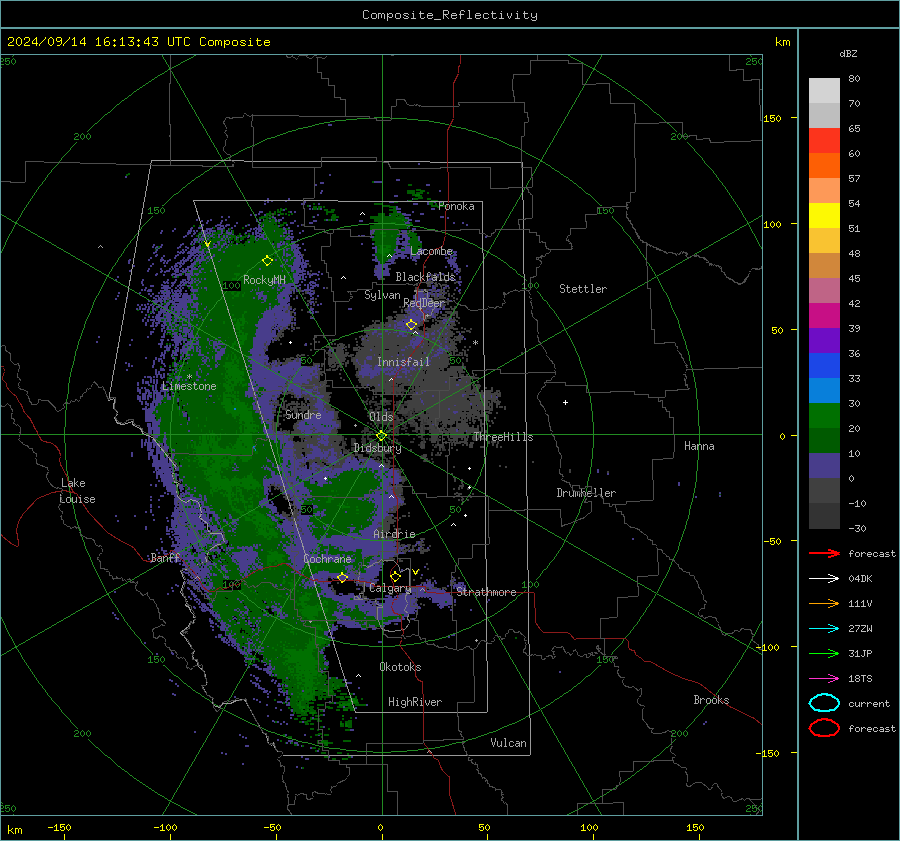Click the Drumheller city label
The width and height of the screenshot is (900, 841).
pyautogui.click(x=586, y=493)
